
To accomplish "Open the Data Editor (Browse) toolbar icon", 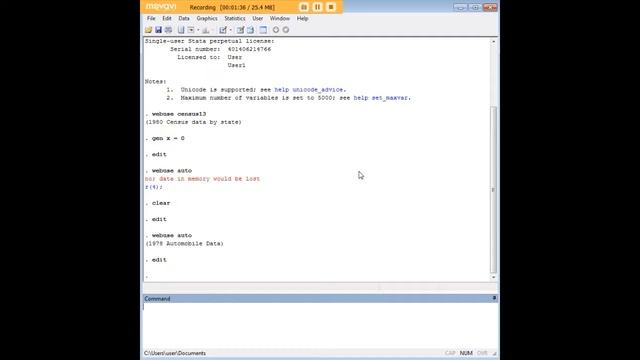I will click(x=251, y=30).
